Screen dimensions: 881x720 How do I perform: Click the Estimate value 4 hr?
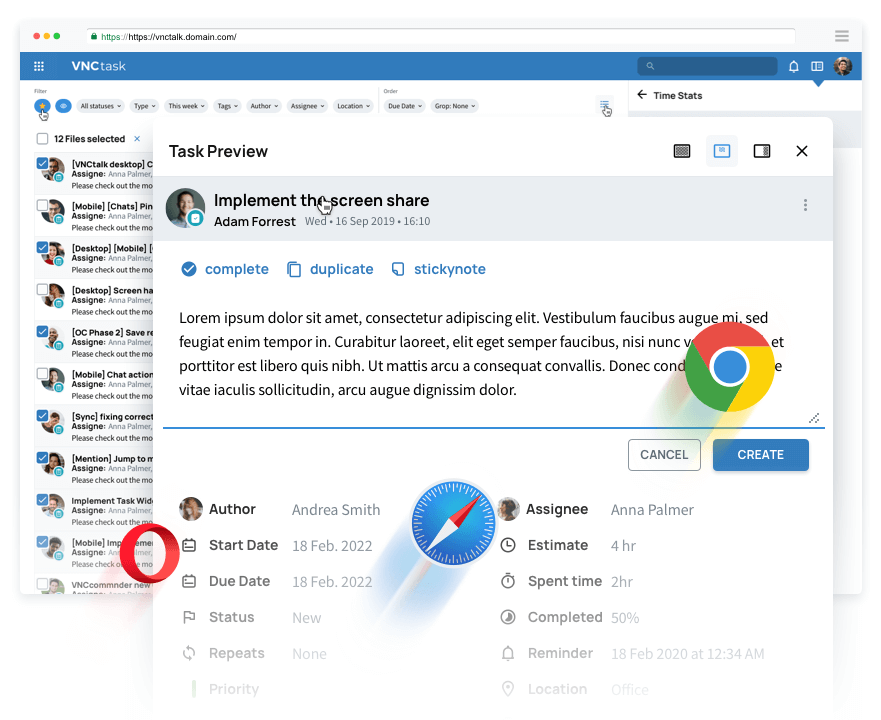[x=623, y=546]
